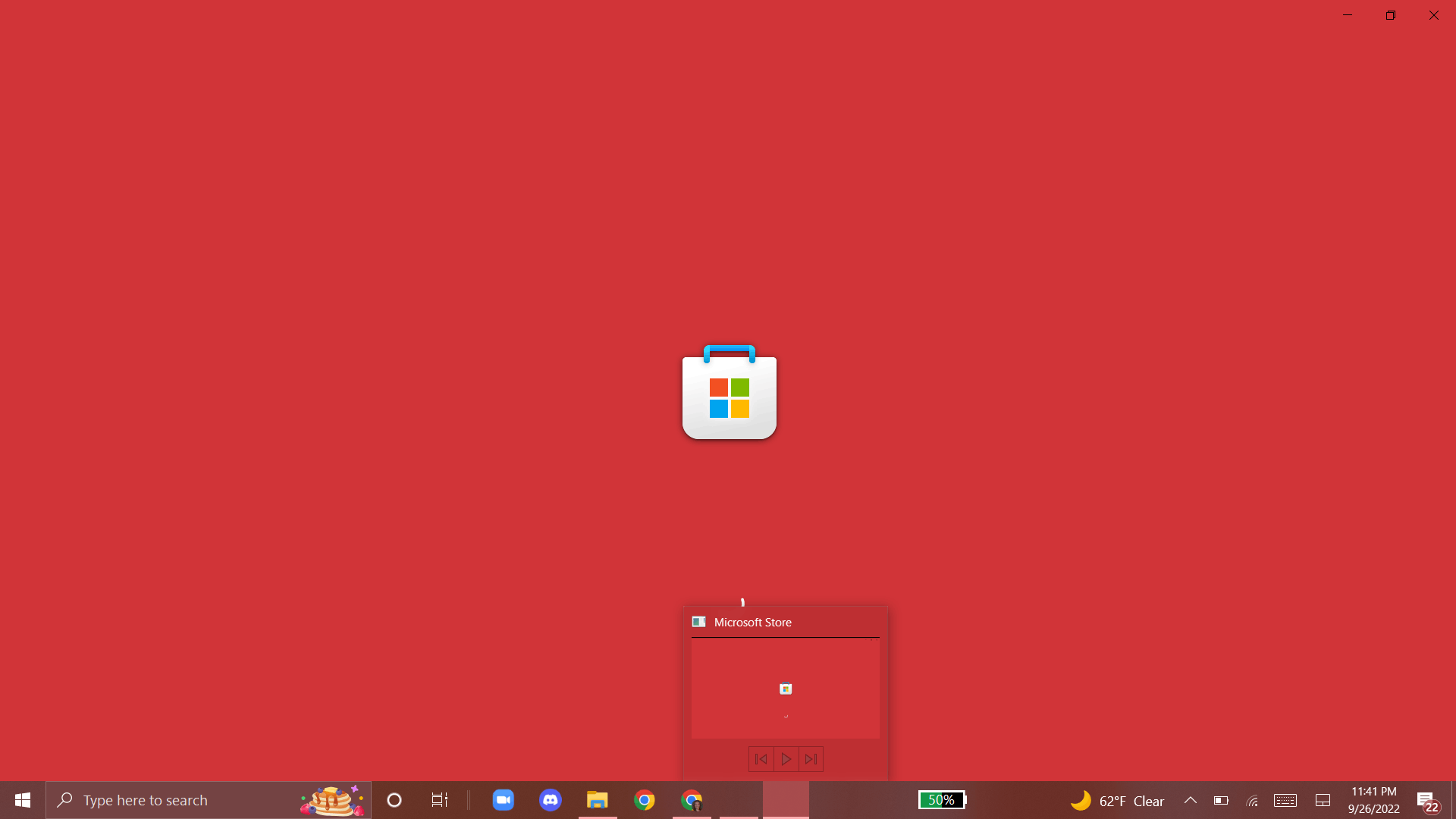Open Zoom from taskbar
Viewport: 1456px width, 819px height.
[503, 800]
